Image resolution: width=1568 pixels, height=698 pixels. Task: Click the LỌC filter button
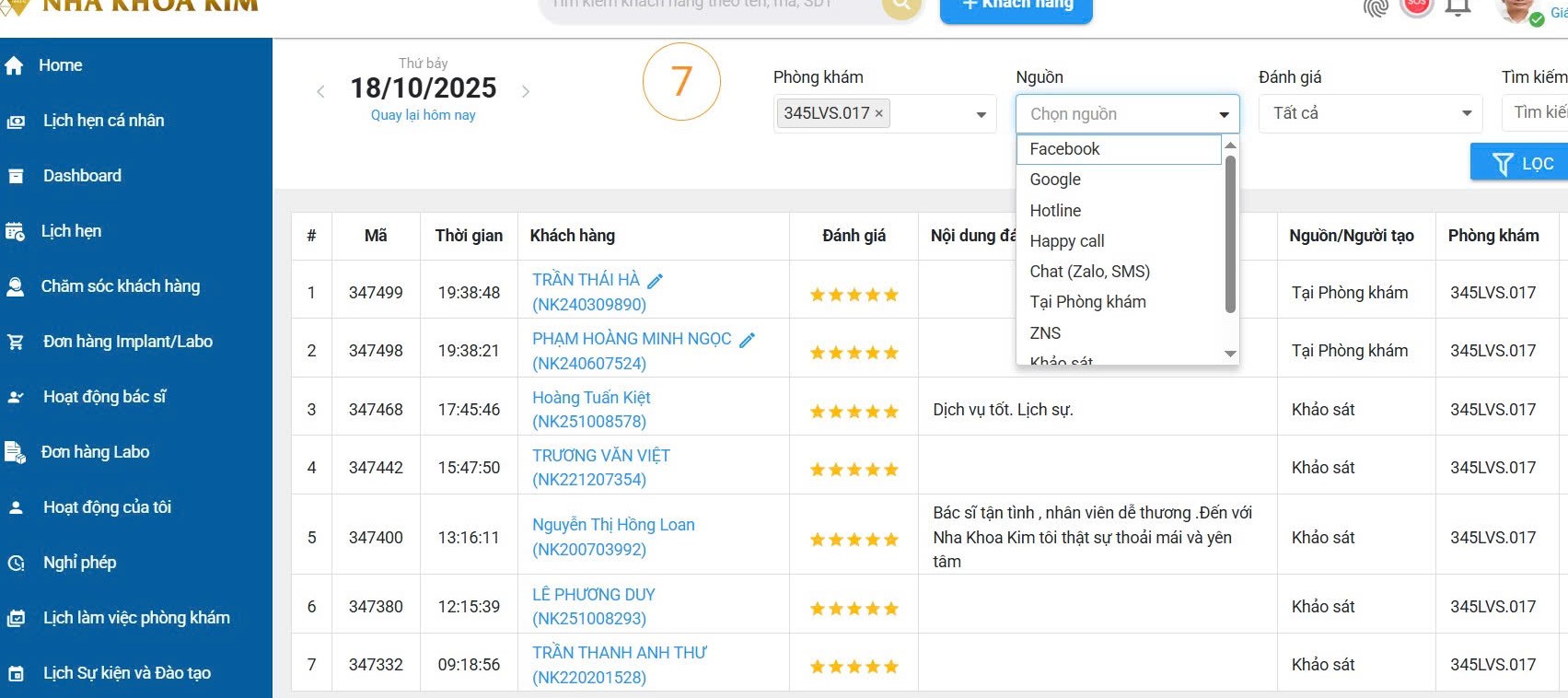click(x=1522, y=163)
